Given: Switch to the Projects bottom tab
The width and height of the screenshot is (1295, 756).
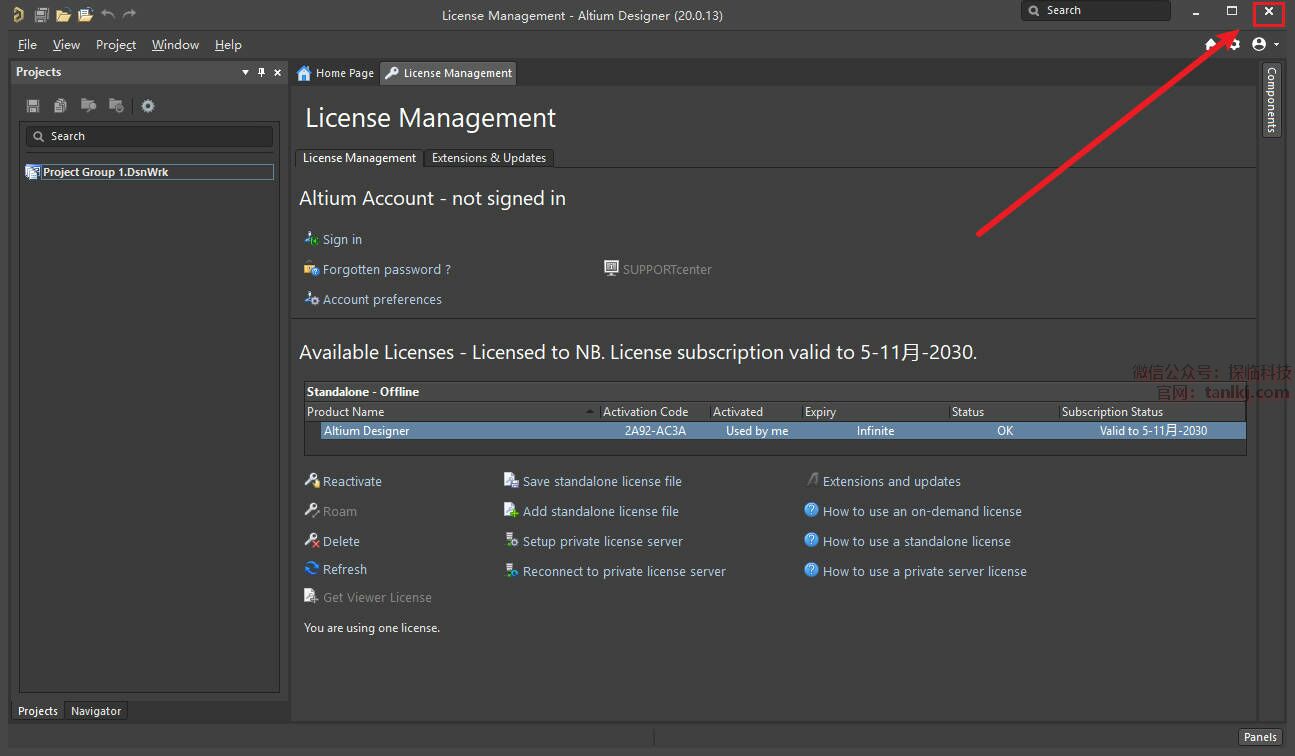Looking at the screenshot, I should click(38, 711).
